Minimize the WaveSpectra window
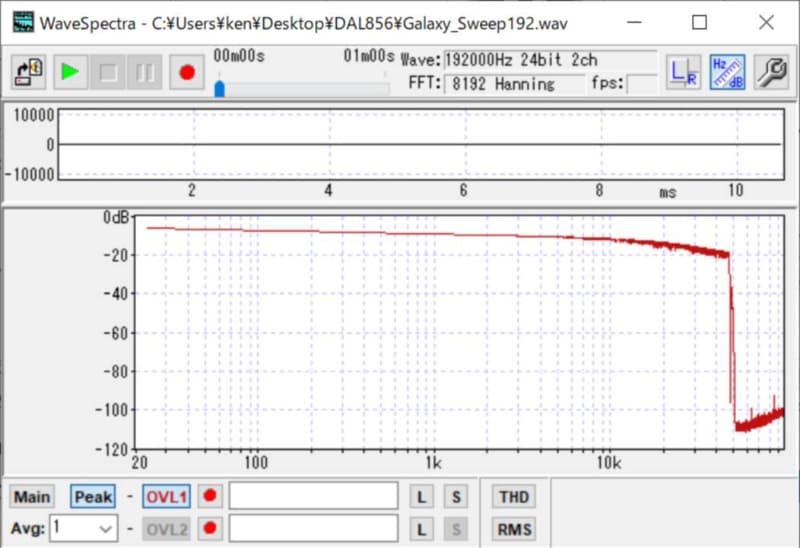Viewport: 800px width, 548px height. (x=634, y=22)
